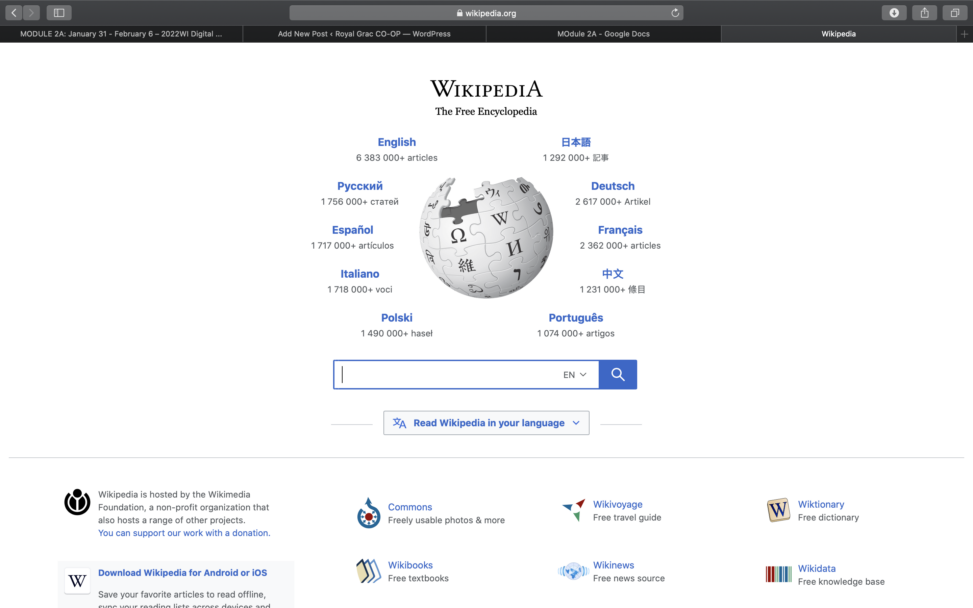Open the Wikibooks link
This screenshot has width=973, height=608.
[x=410, y=565]
